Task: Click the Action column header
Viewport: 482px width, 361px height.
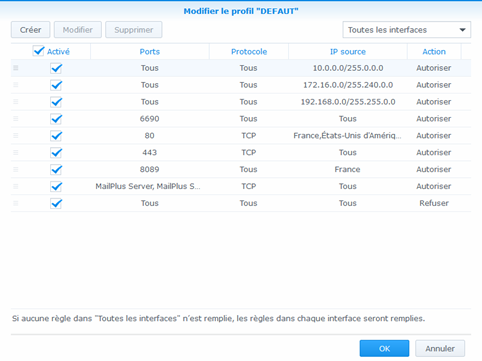Action: pos(434,52)
